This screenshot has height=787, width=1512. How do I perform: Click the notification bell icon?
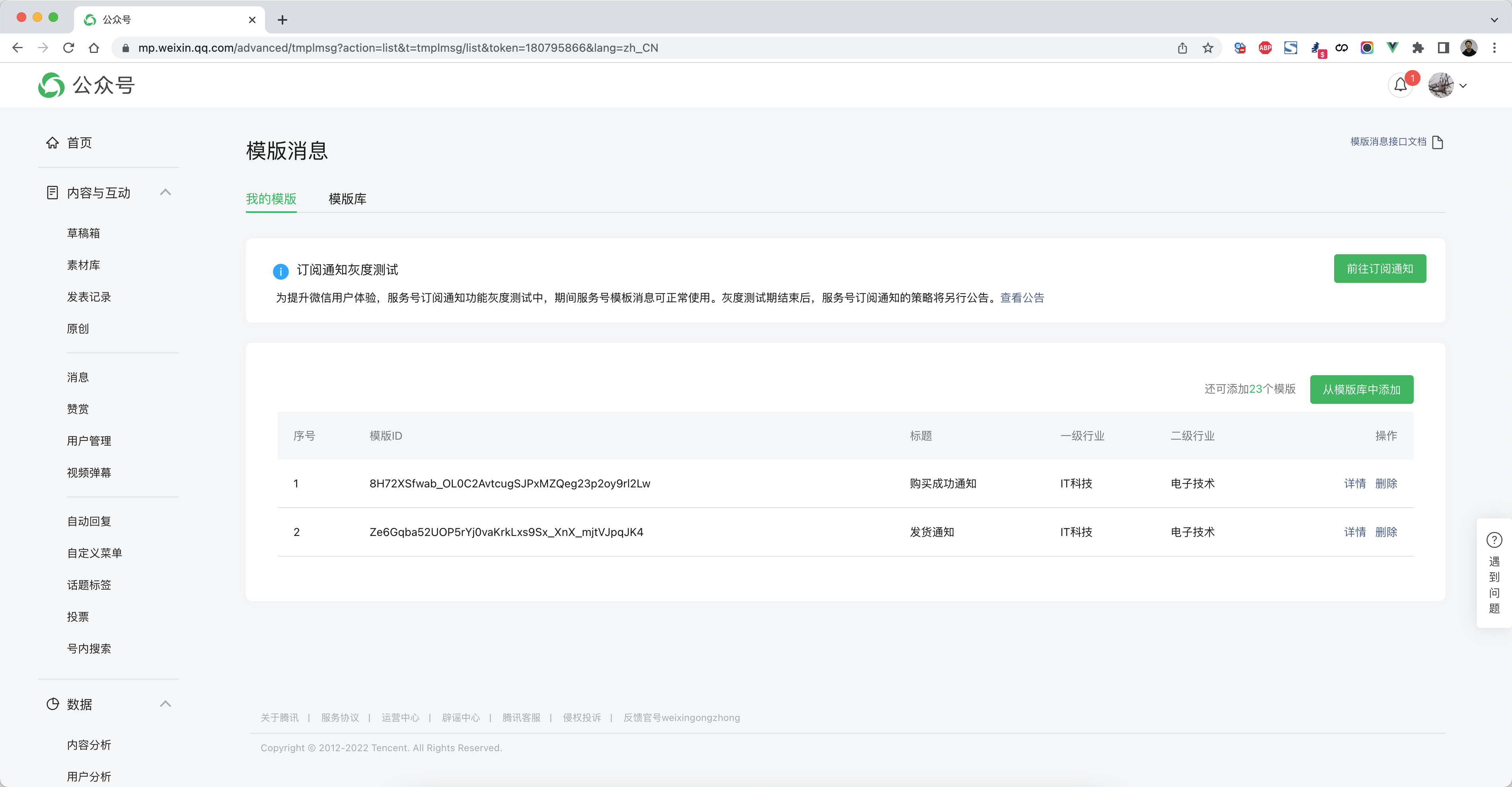1401,86
